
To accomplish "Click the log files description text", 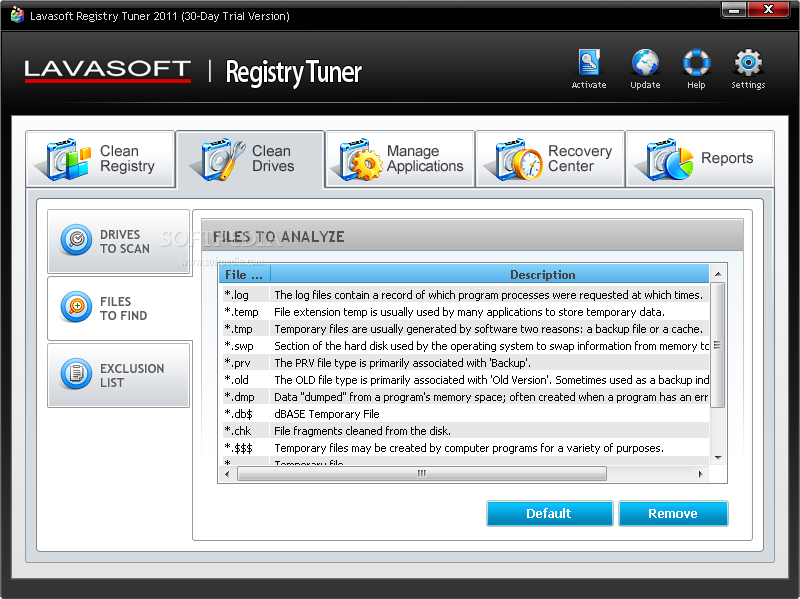I will click(488, 295).
